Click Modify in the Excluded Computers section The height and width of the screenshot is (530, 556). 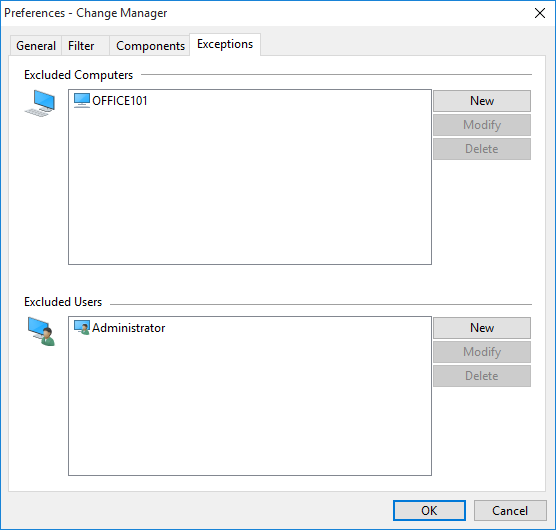click(482, 125)
